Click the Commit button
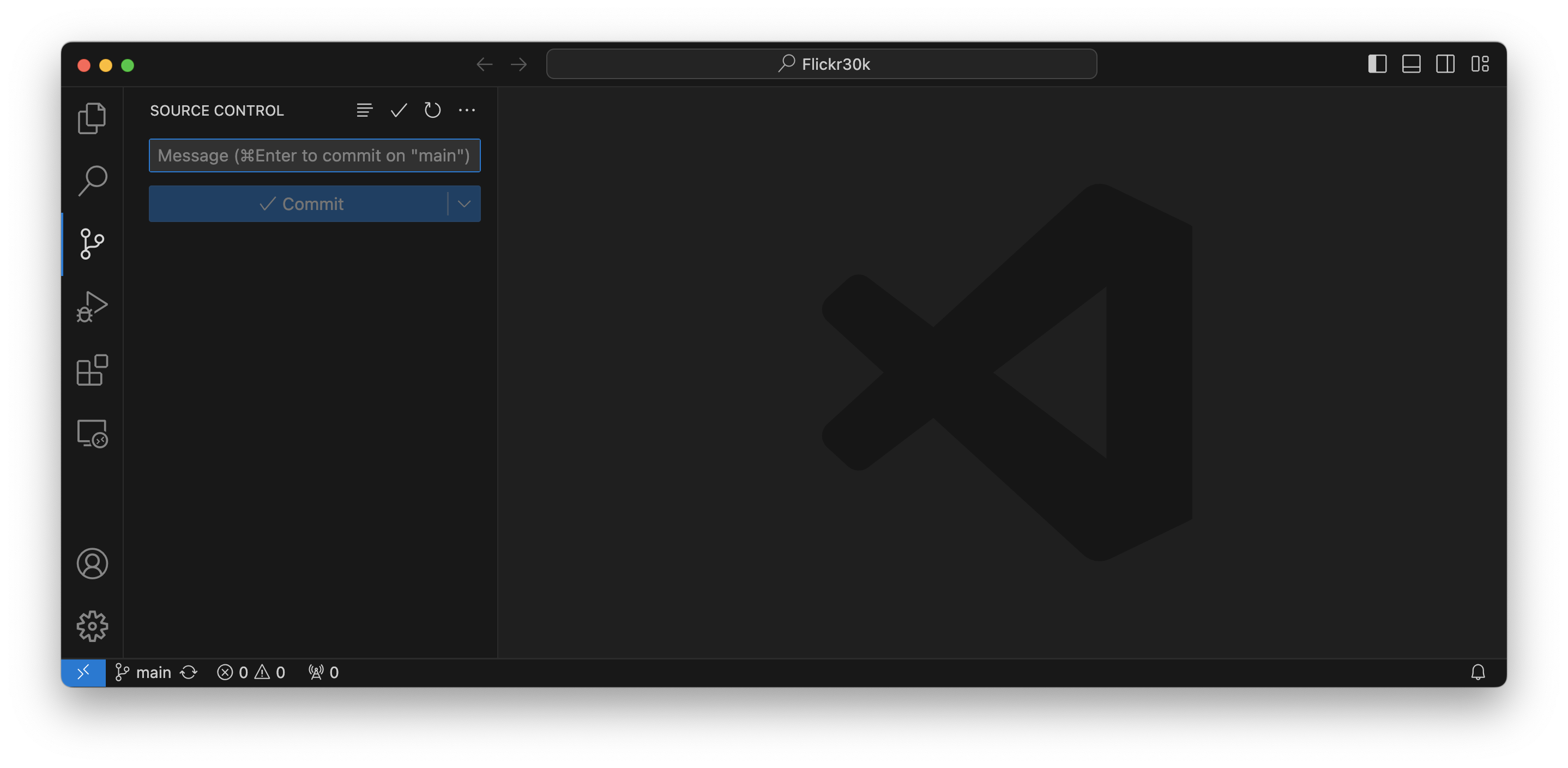This screenshot has height=768, width=1568. [301, 204]
